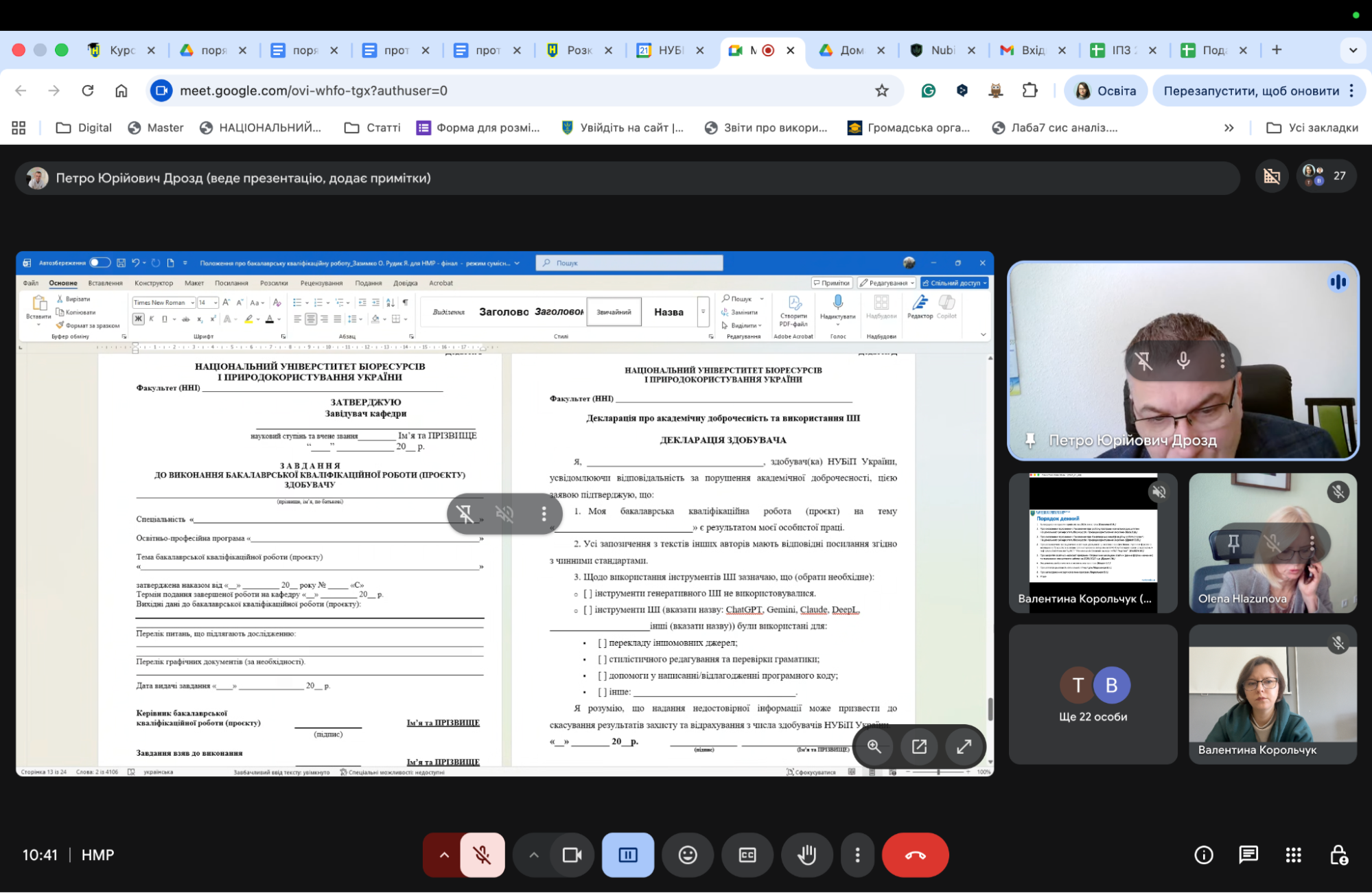Stop the active screen presentation toggle
1372x893 pixels.
[x=627, y=855]
